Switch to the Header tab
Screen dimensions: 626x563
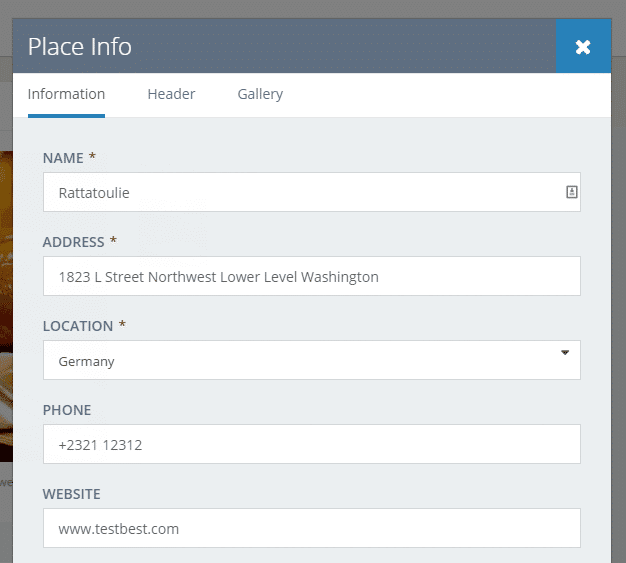[x=171, y=94]
